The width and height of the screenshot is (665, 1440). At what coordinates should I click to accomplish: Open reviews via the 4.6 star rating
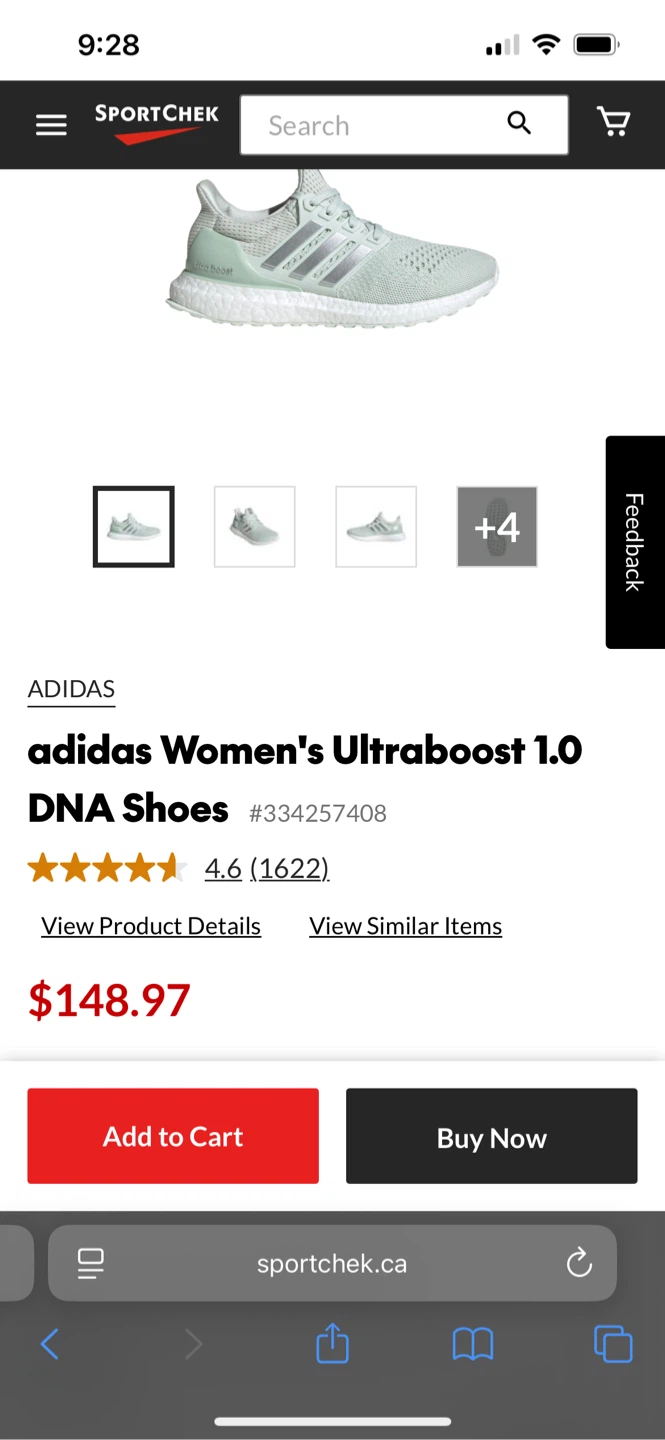(x=223, y=868)
